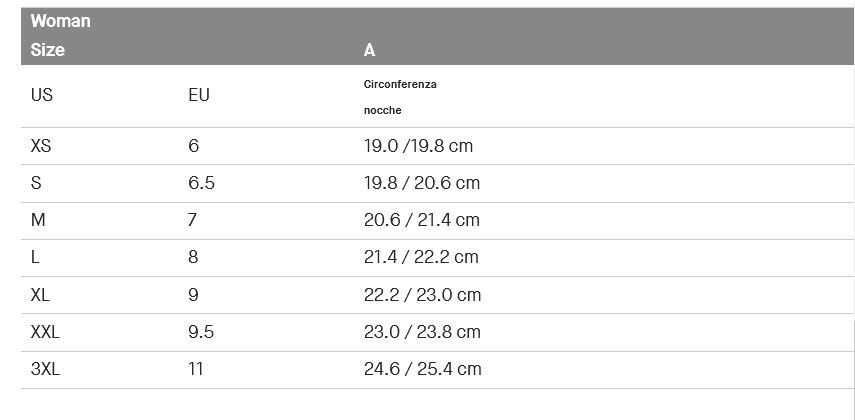Click the A column header
Screen dimensions: 855x420
(369, 50)
